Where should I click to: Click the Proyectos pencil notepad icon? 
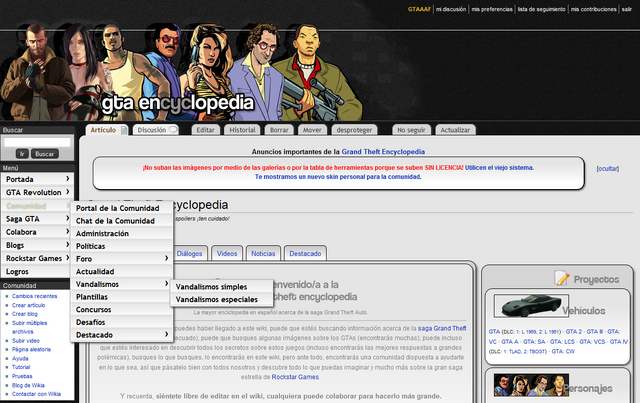pos(562,278)
